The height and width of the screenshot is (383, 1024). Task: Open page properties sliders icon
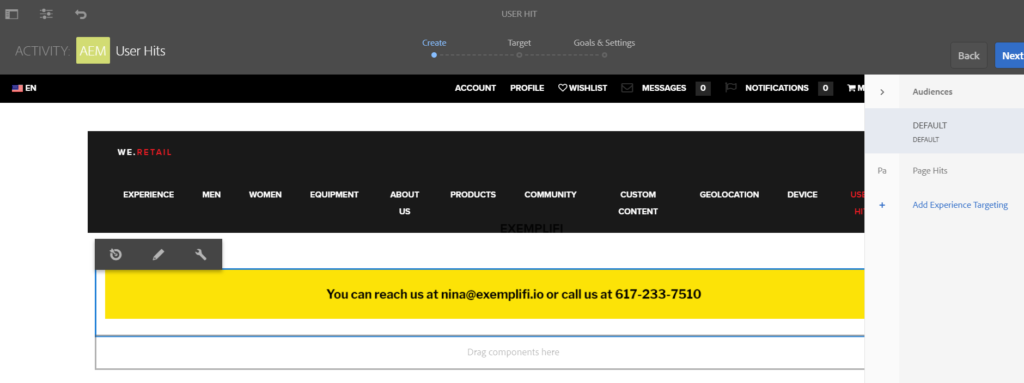46,14
